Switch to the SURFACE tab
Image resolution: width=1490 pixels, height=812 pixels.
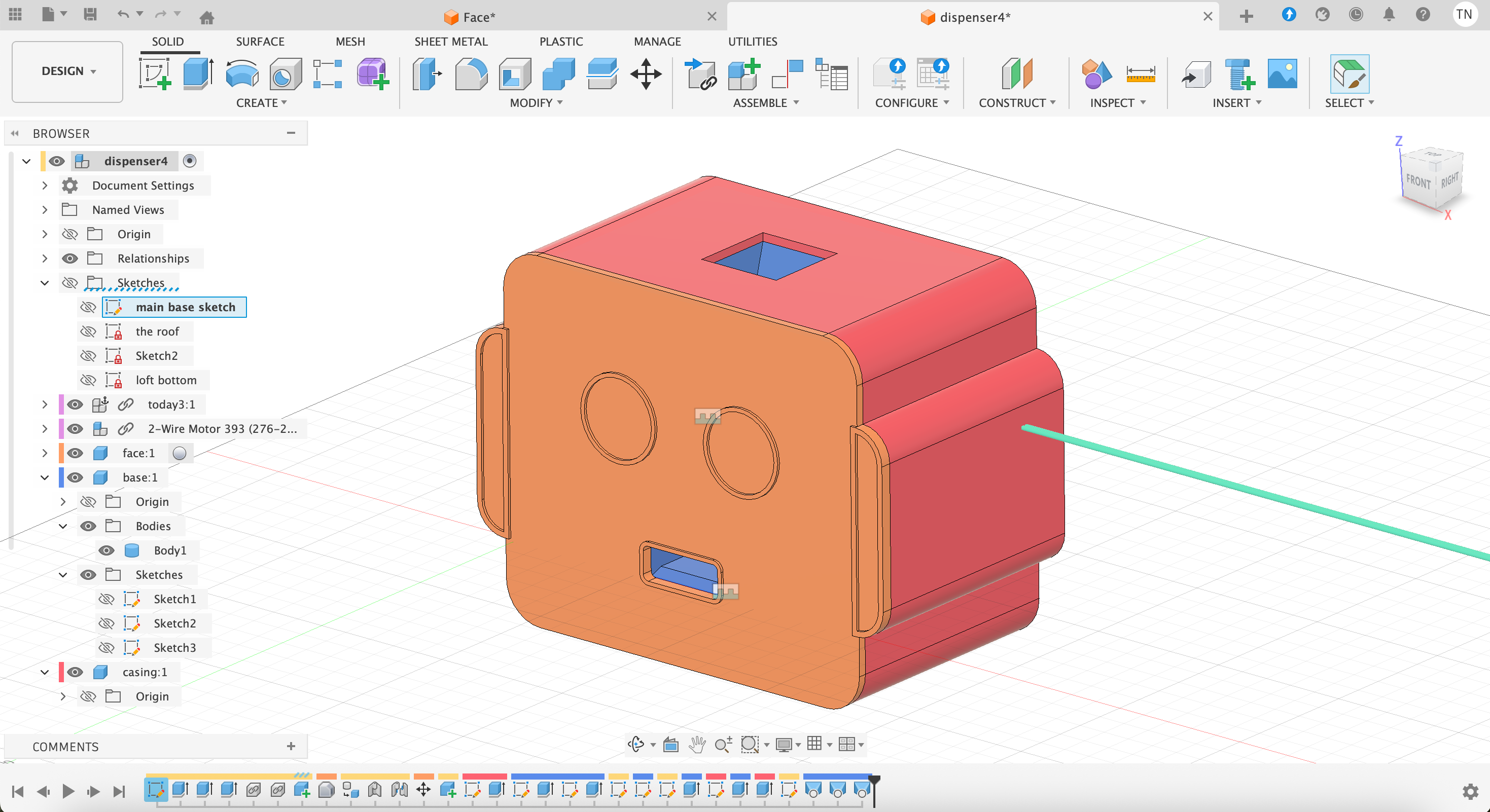(x=260, y=42)
